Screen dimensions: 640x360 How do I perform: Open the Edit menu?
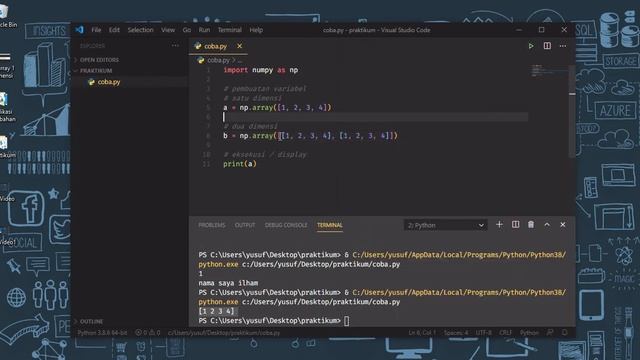[x=114, y=30]
